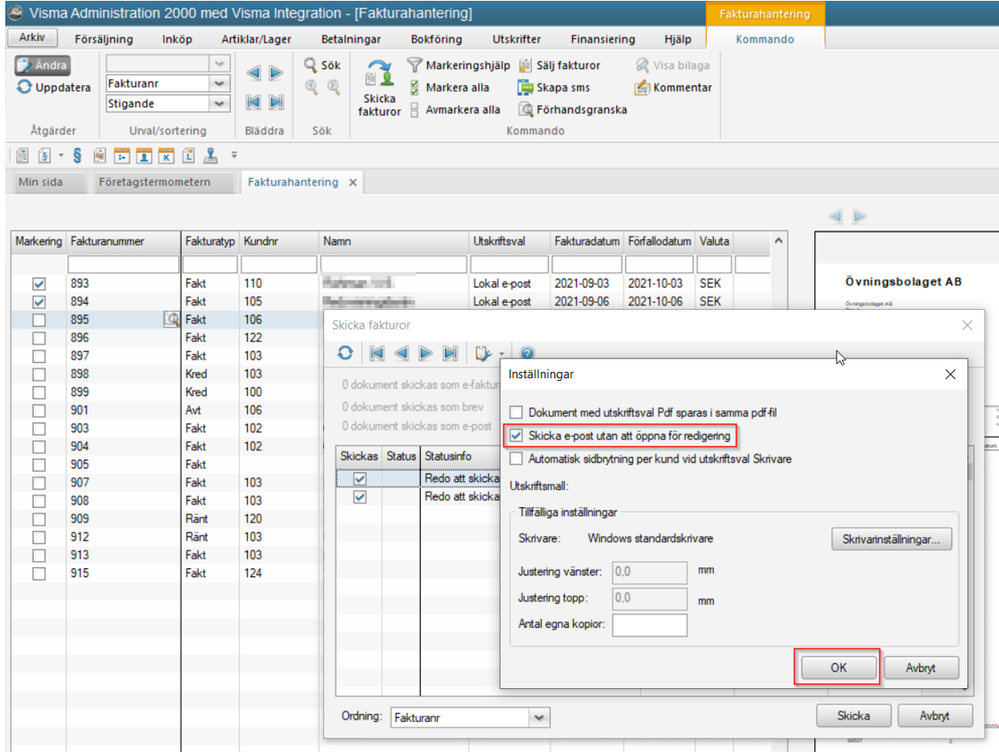Click Avbryt at bottom of Skicka fakturor dialog
Screen dimensions: 999x752
935,716
